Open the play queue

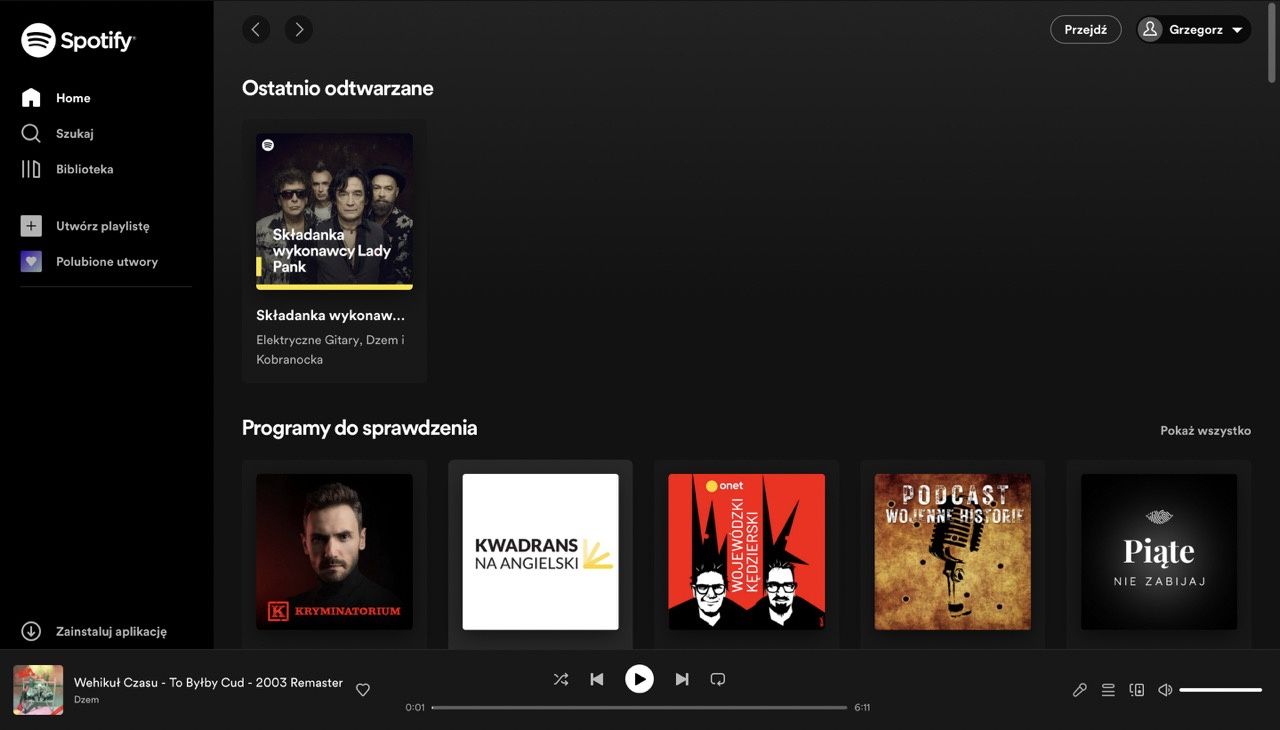click(x=1108, y=690)
